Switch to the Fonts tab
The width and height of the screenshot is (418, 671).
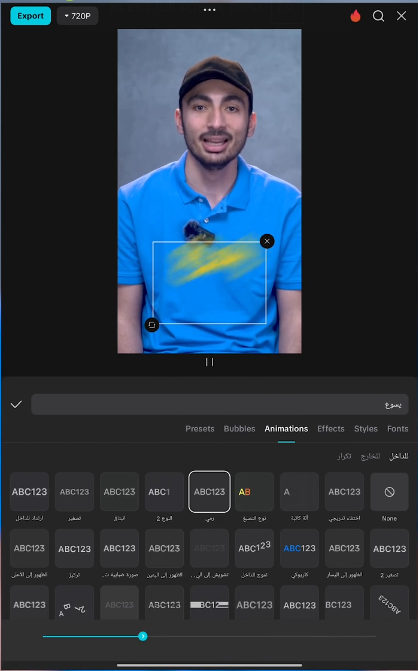click(x=397, y=429)
